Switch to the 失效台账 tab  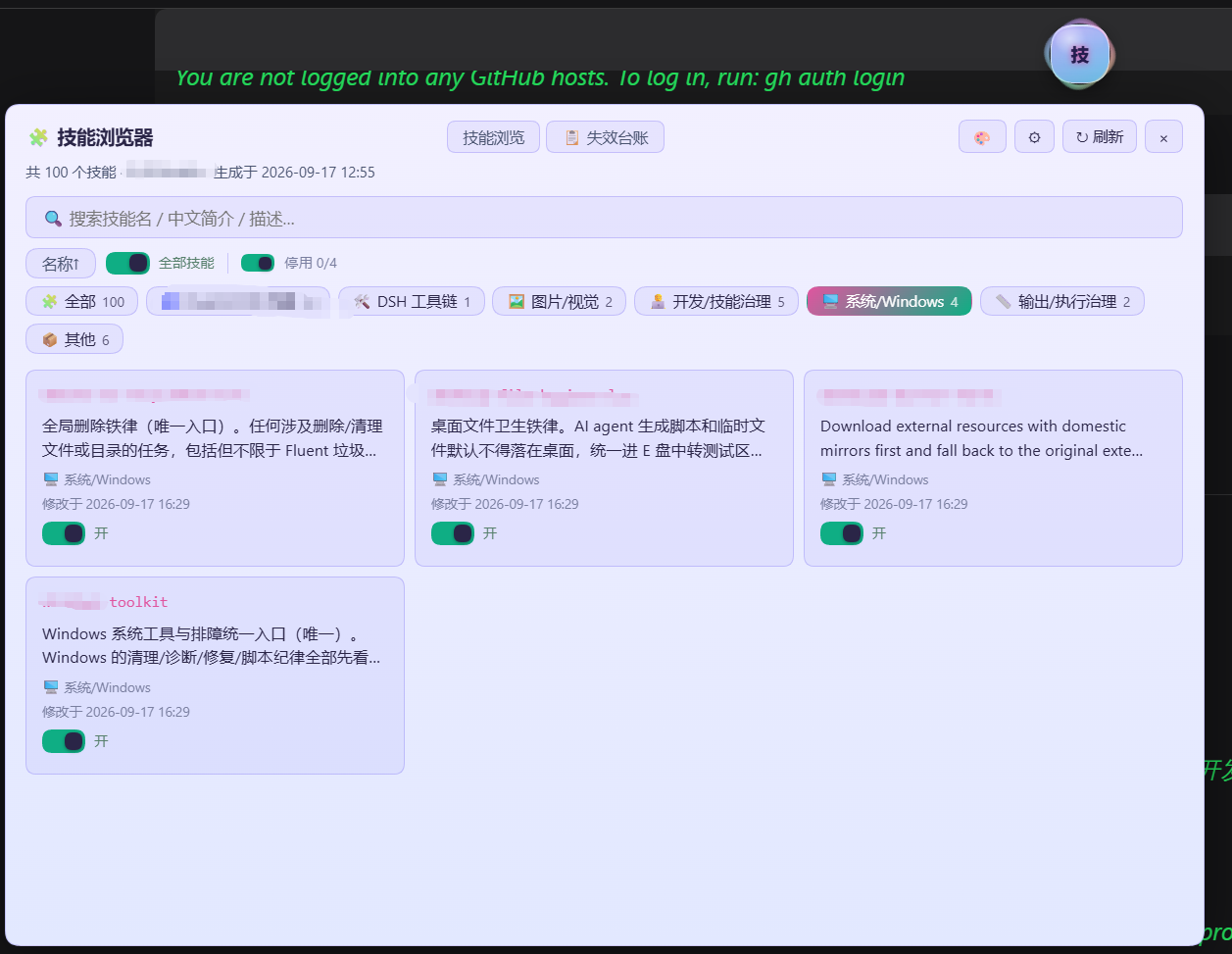(x=605, y=137)
